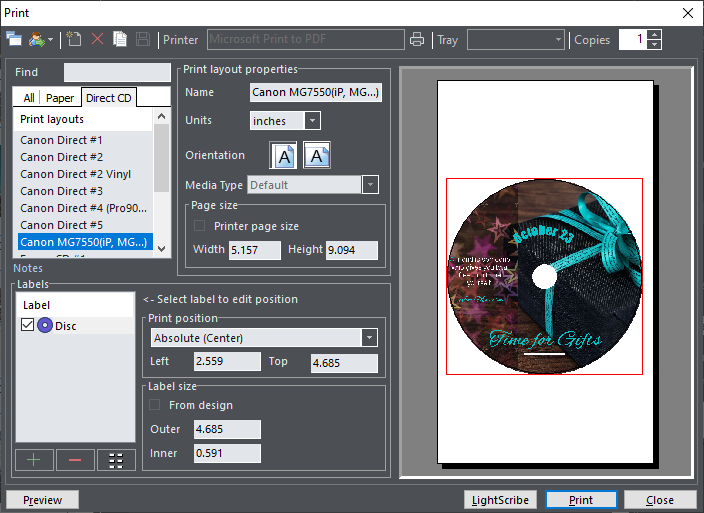Viewport: 704px width, 513px height.
Task: Toggle the Printer page size checkbox
Action: tap(200, 226)
